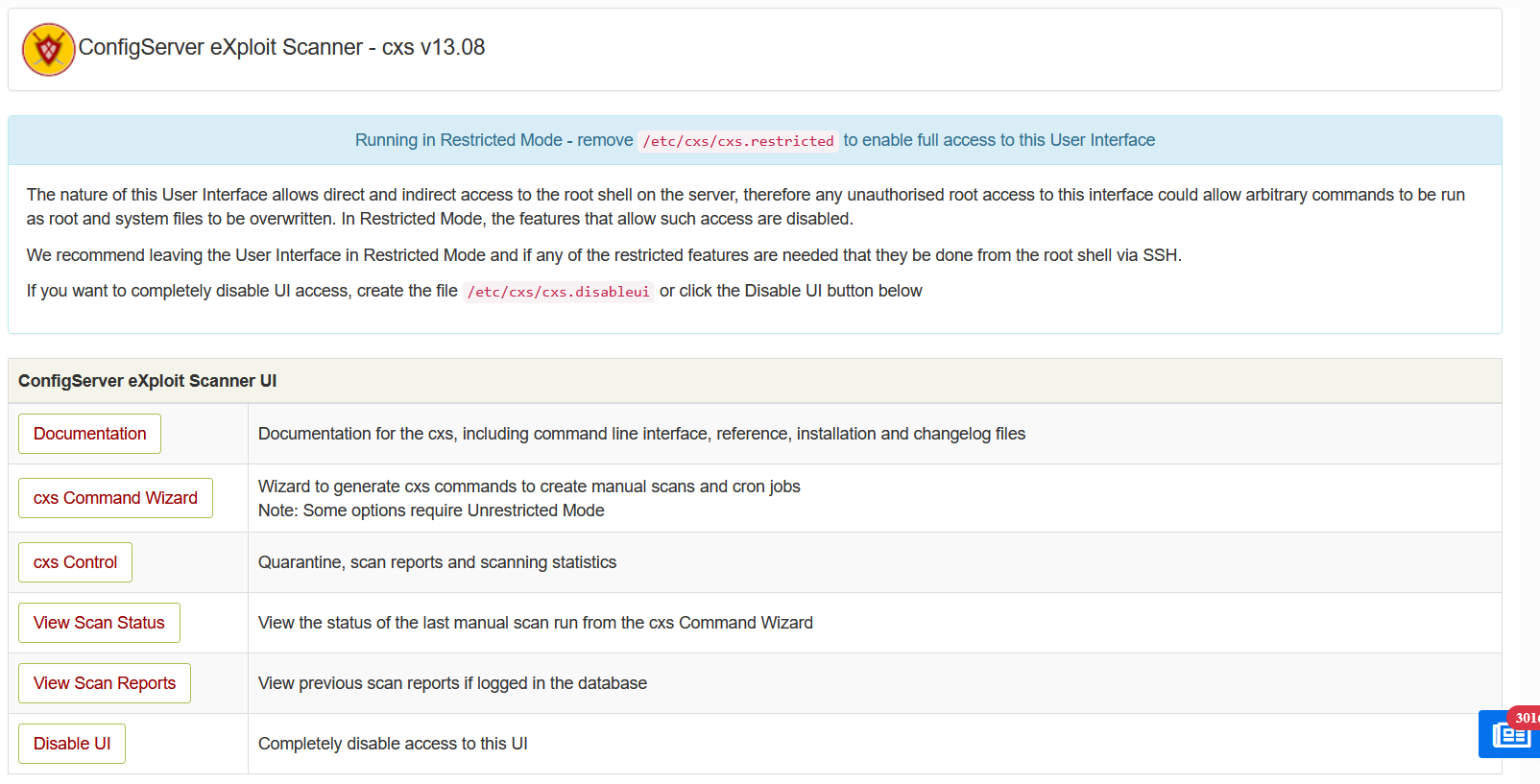
Task: Click the Documentation row description text
Action: click(641, 434)
